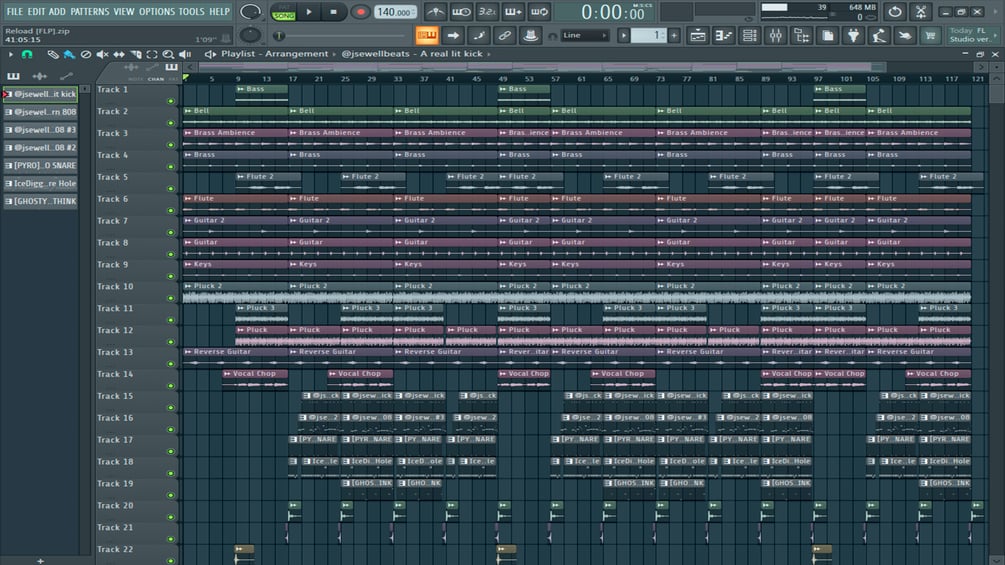Select the Paint brush tool in playlist toolbar
The width and height of the screenshot is (1005, 565).
[69, 54]
